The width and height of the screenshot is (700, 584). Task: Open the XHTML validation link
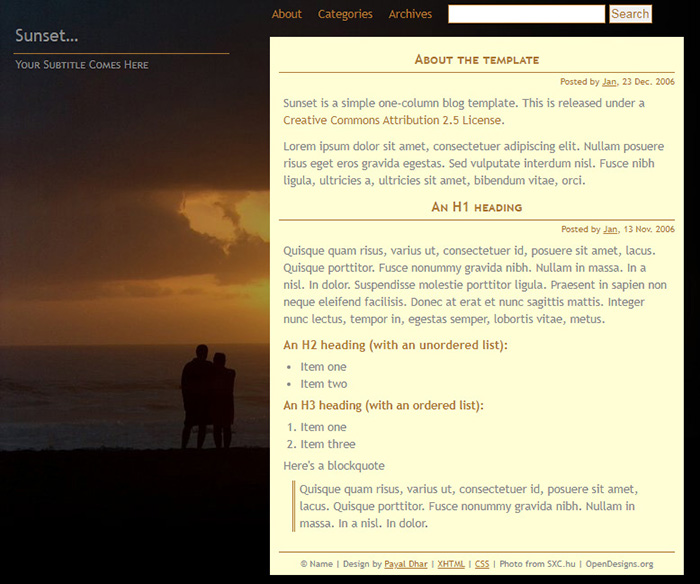click(x=451, y=564)
